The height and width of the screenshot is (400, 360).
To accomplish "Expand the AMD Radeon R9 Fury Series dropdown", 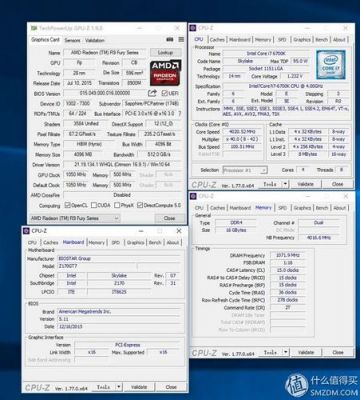I will pos(116,218).
